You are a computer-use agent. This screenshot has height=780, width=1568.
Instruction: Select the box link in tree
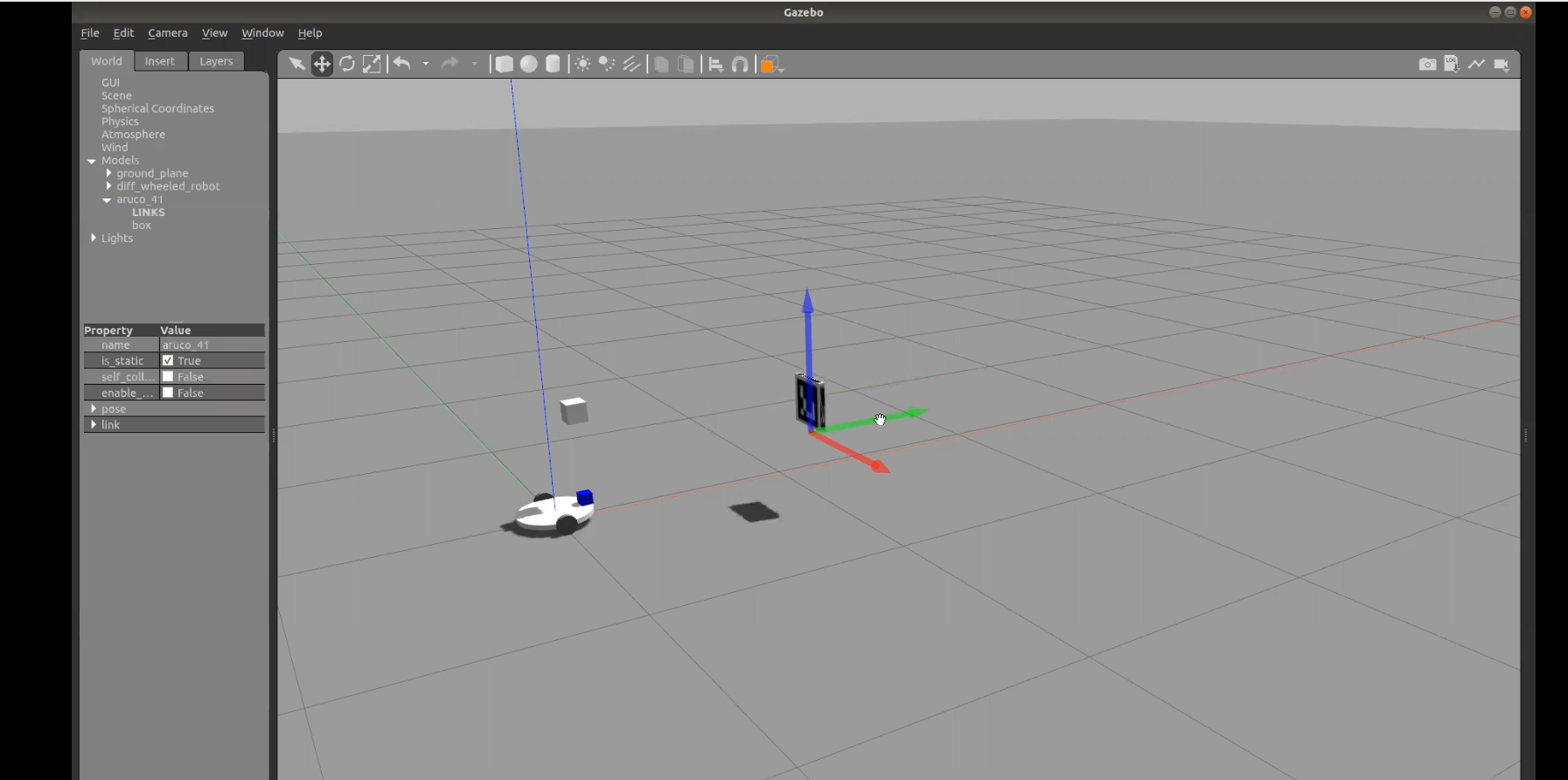tap(142, 225)
